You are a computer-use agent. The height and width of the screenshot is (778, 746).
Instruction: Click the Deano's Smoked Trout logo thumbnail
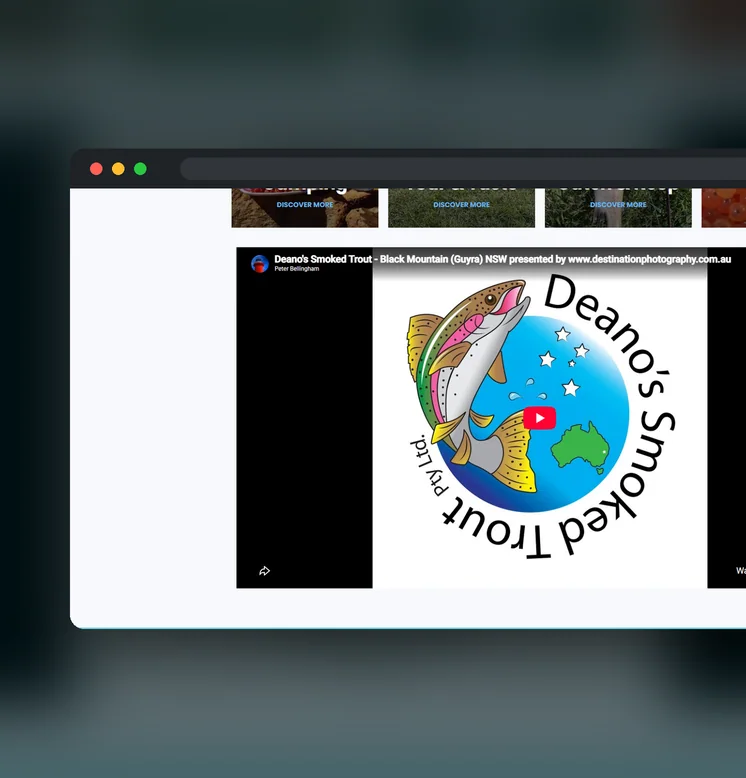coord(540,418)
